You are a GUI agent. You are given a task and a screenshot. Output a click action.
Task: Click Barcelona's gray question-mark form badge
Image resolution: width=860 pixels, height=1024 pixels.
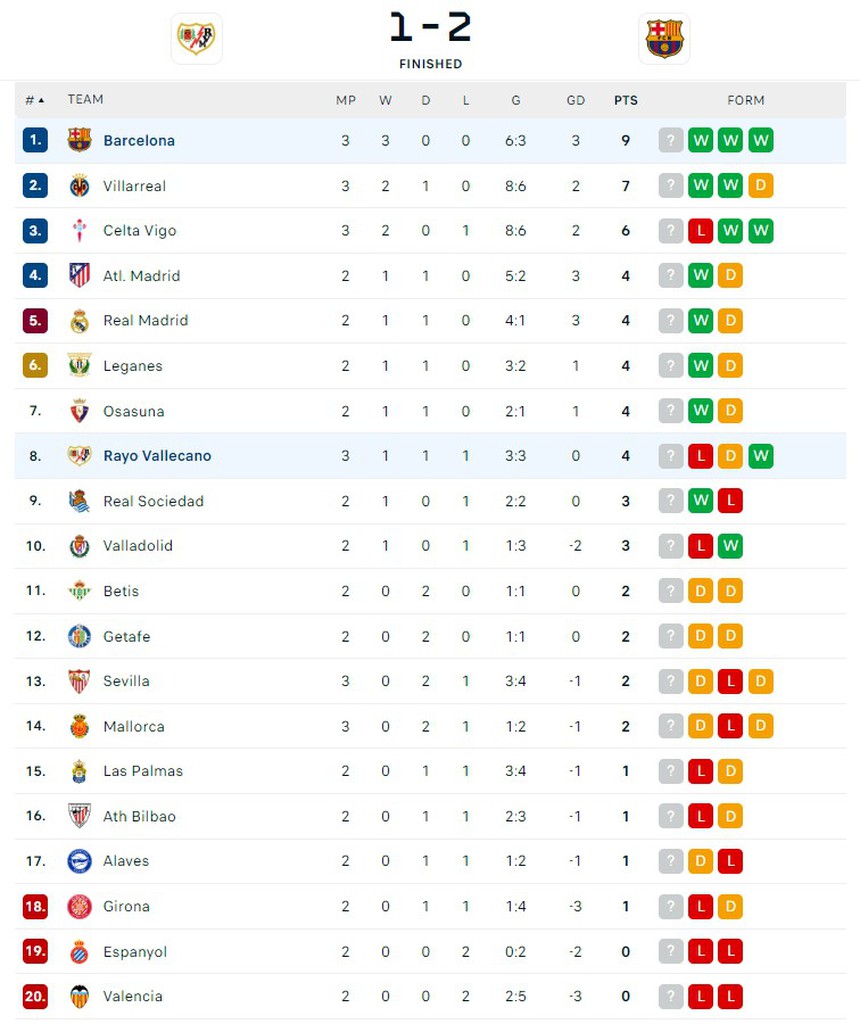coord(671,141)
